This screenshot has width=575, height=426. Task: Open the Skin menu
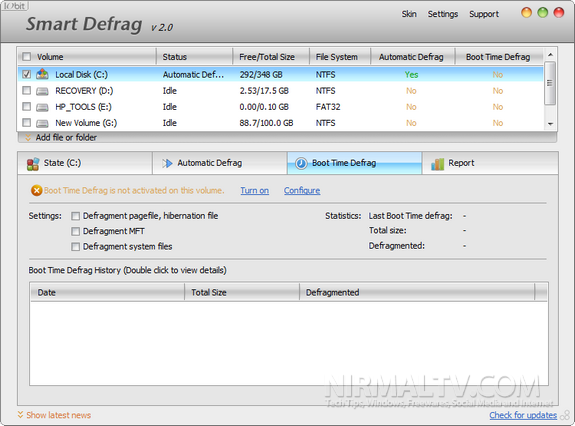pyautogui.click(x=409, y=14)
